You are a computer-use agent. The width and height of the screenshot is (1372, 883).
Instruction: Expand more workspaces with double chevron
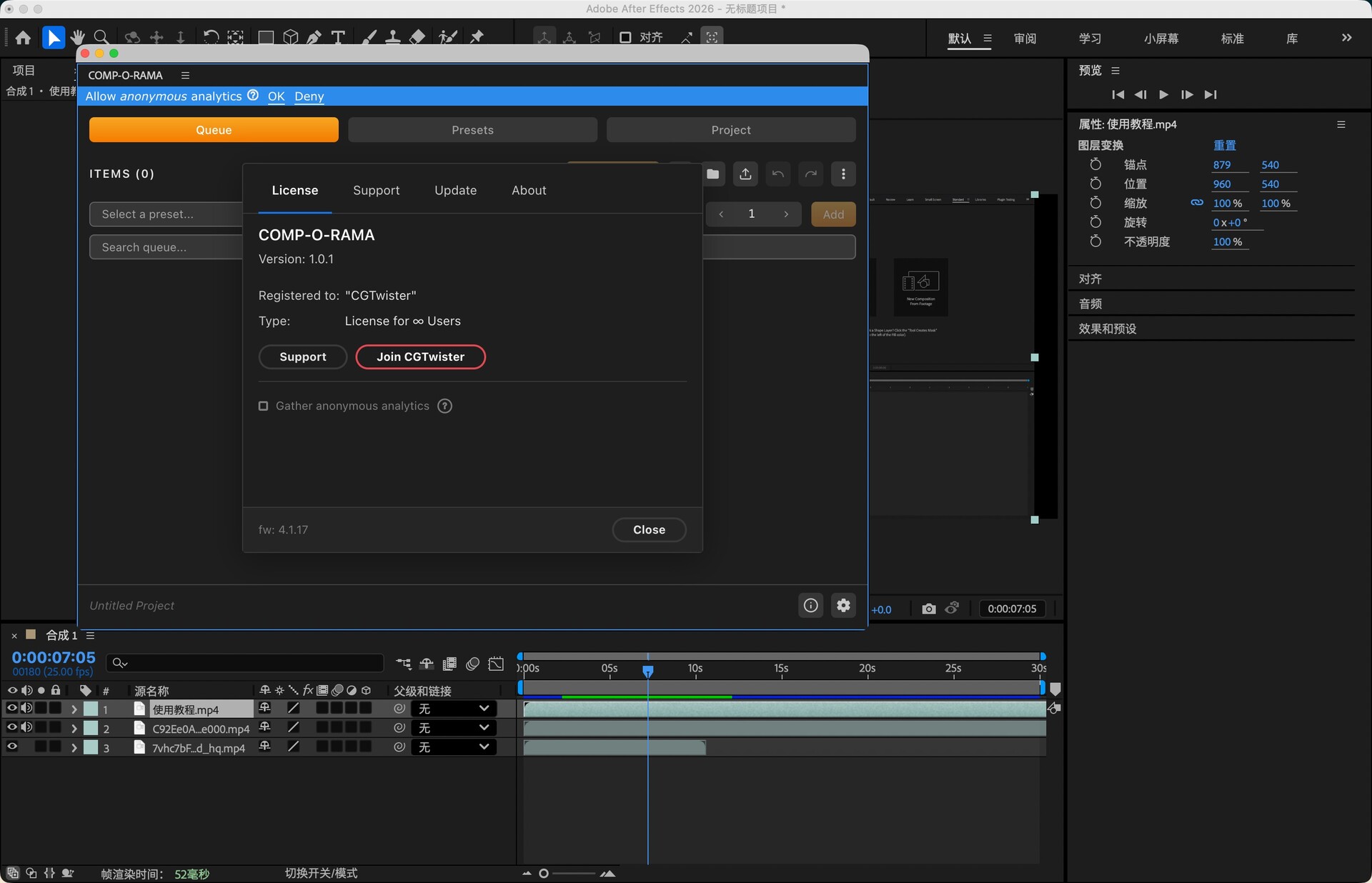pyautogui.click(x=1346, y=38)
